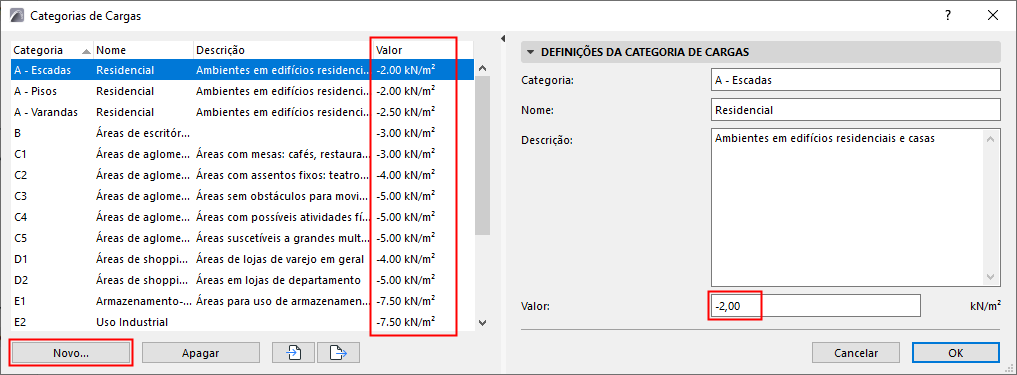This screenshot has width=1017, height=375.
Task: Click 'Uso Industrial' name cell
Action: pos(132,322)
